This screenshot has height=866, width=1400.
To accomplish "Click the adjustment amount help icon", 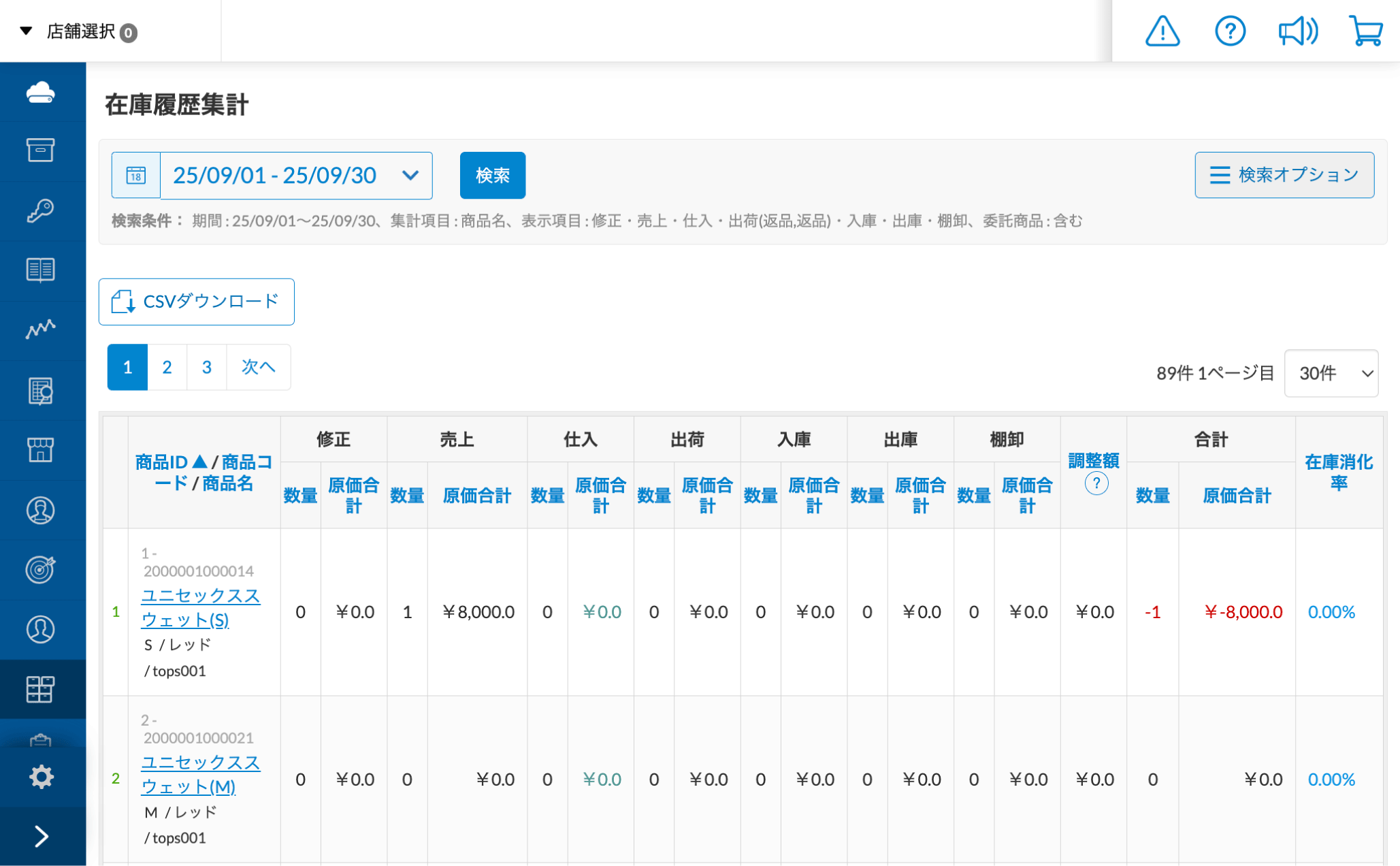I will [x=1096, y=484].
